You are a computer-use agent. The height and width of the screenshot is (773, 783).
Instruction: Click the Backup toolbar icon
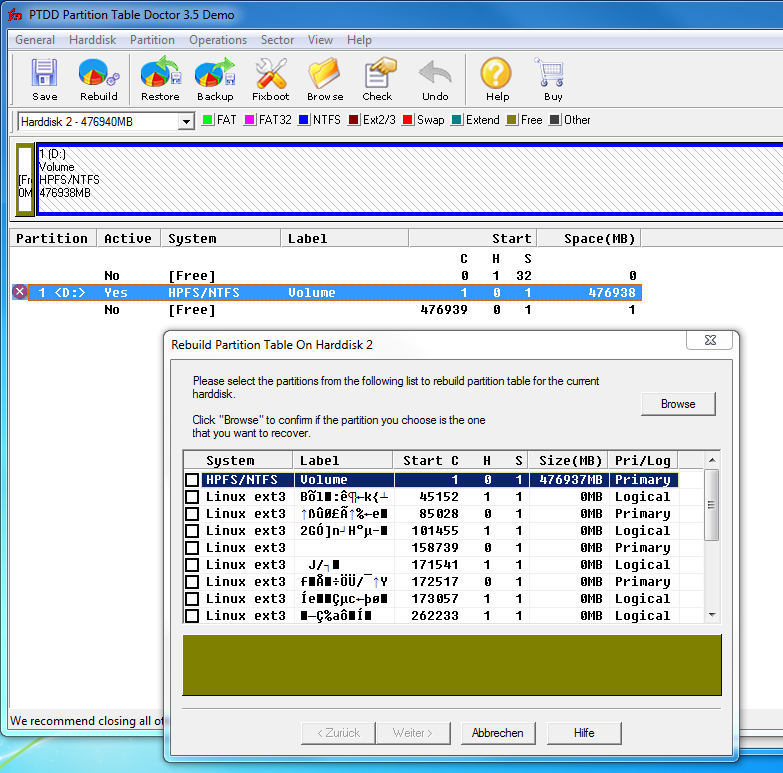215,73
